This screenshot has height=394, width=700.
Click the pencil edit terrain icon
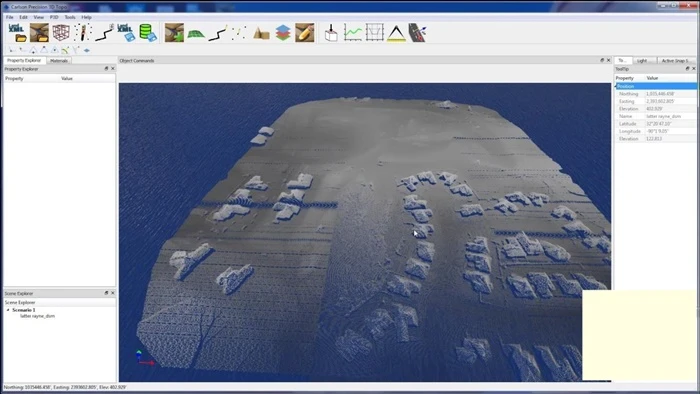pyautogui.click(x=304, y=33)
